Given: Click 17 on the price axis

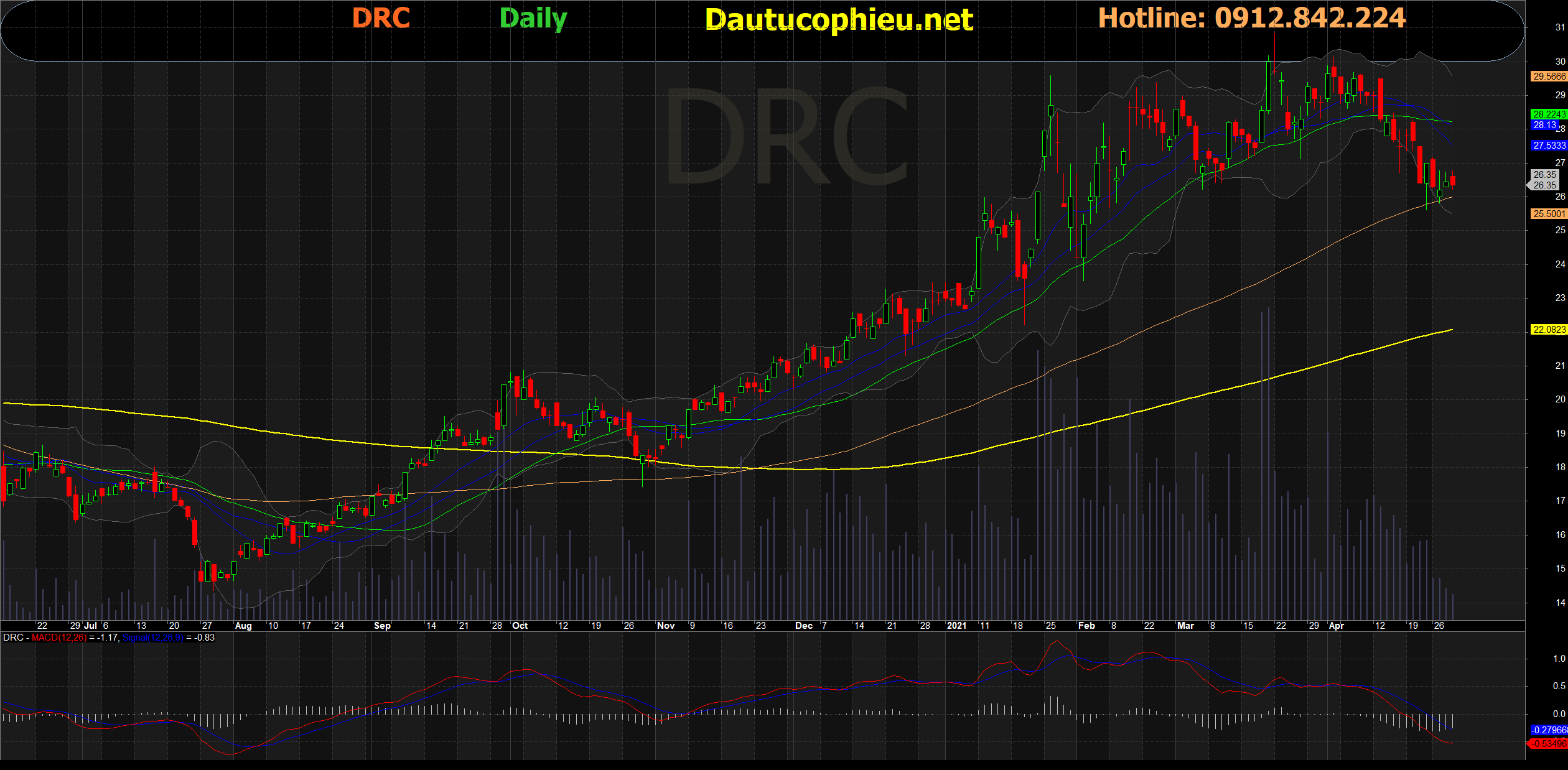Looking at the screenshot, I should (x=1560, y=501).
